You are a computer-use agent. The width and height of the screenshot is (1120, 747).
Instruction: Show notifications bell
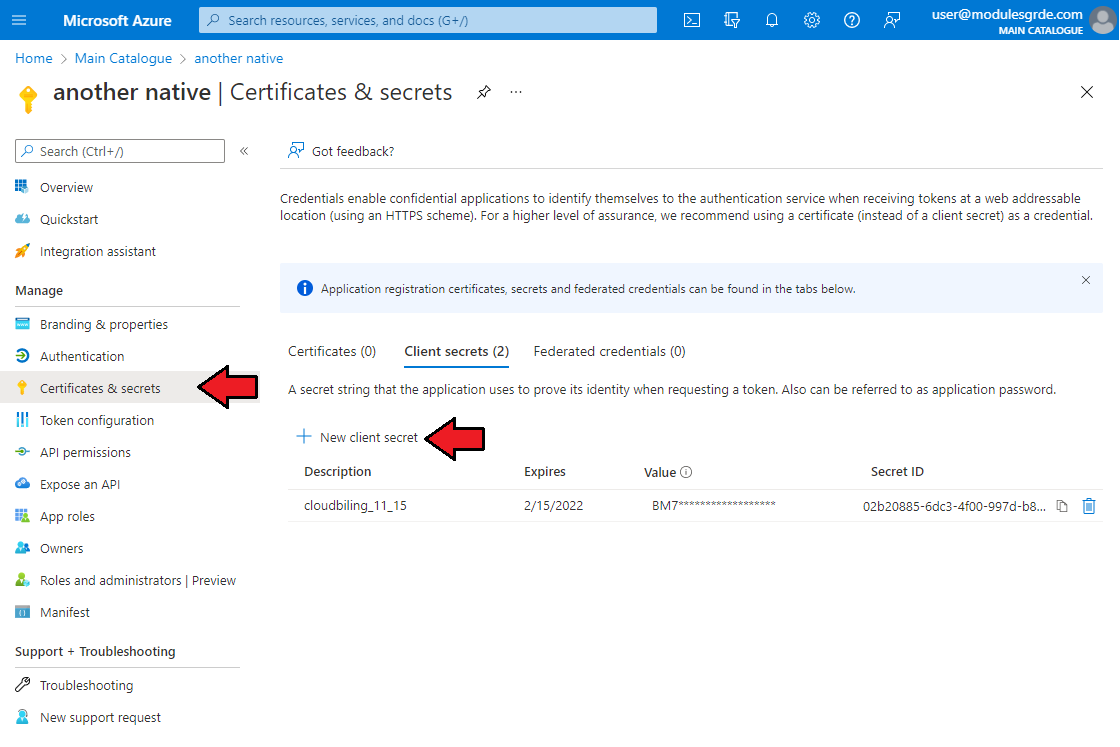point(771,20)
